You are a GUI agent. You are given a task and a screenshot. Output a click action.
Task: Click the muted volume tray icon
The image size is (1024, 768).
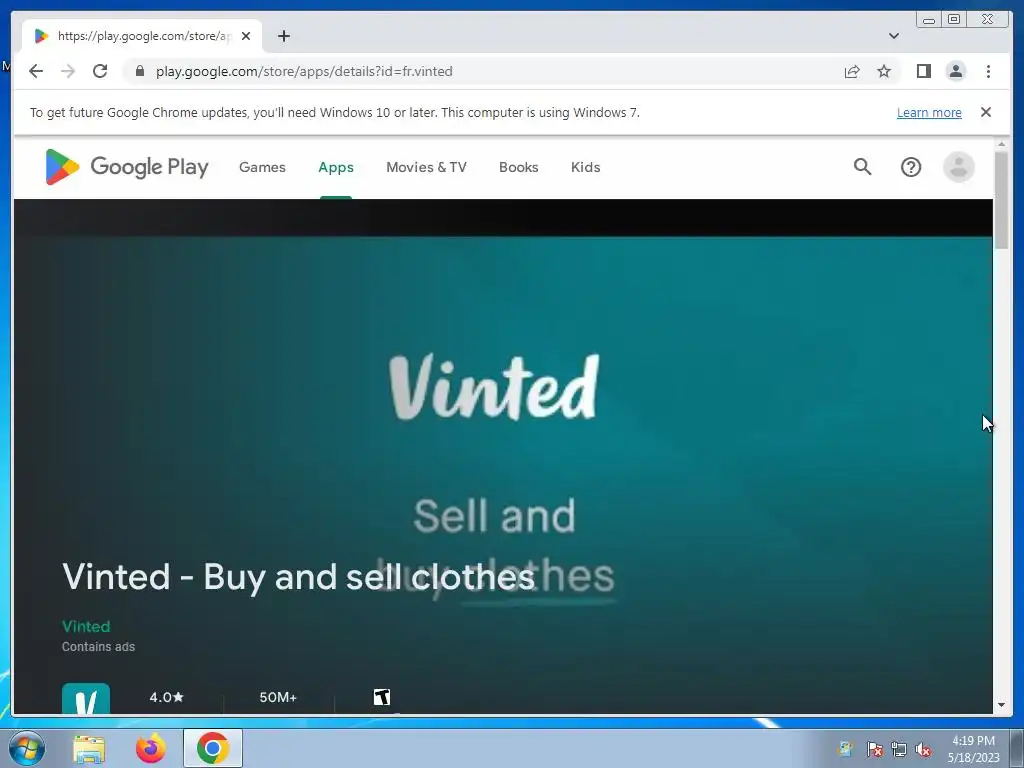(x=923, y=750)
